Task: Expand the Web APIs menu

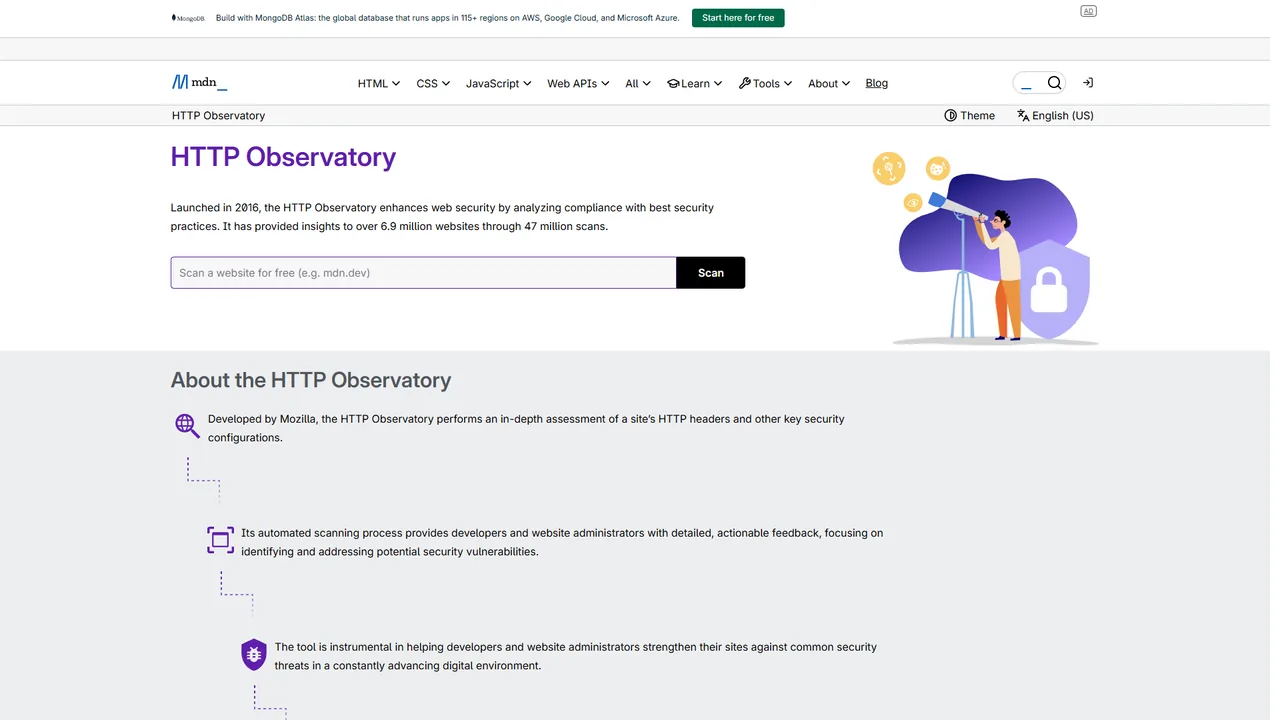Action: pos(578,84)
